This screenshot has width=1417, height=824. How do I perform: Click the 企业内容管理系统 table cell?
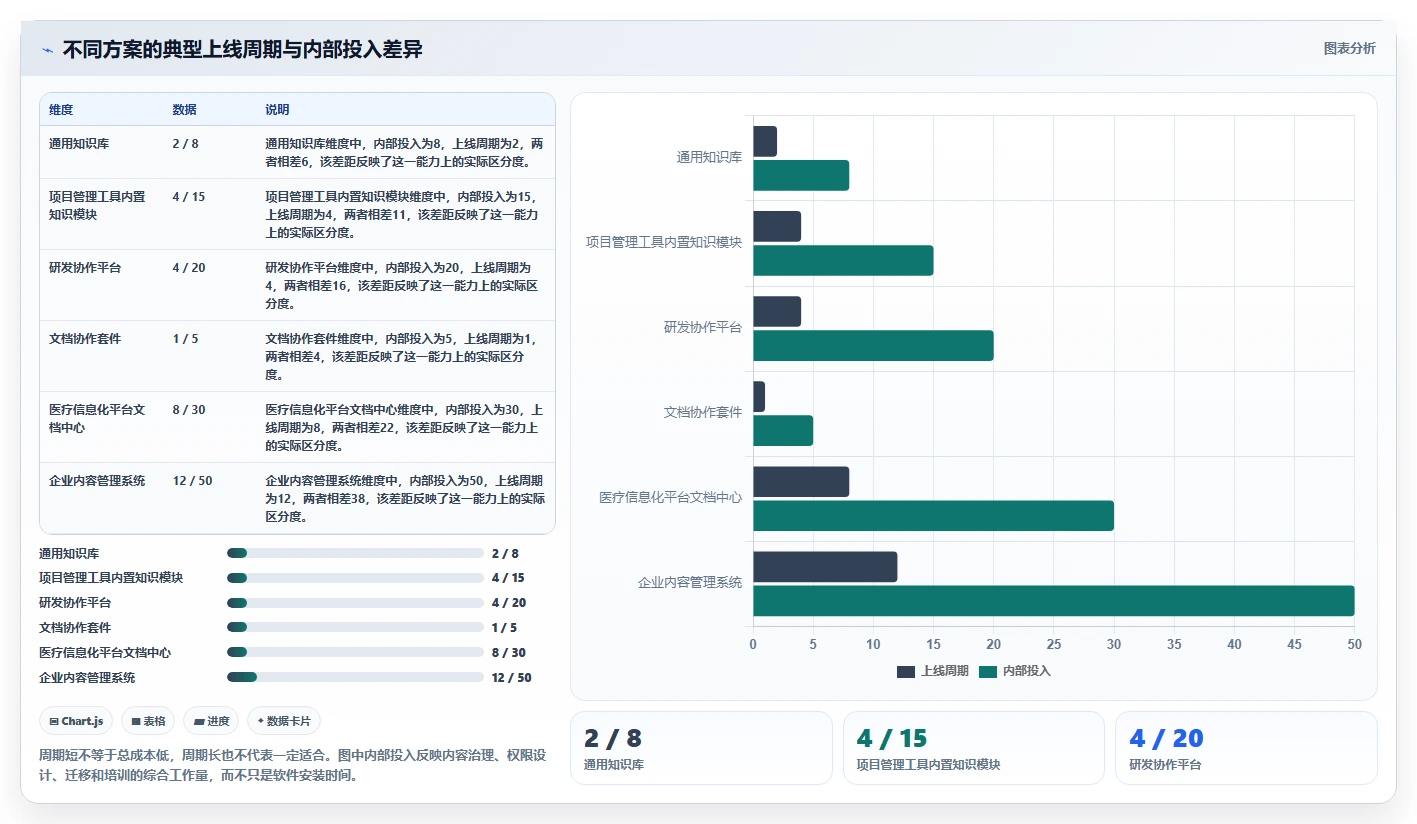click(97, 480)
